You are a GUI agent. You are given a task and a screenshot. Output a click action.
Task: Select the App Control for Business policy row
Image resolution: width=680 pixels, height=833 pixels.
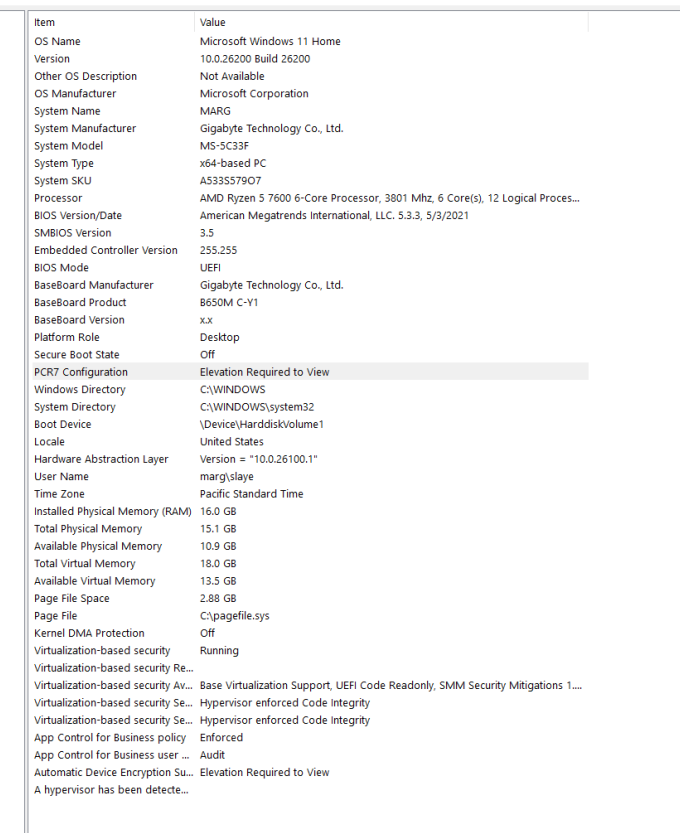pos(309,738)
